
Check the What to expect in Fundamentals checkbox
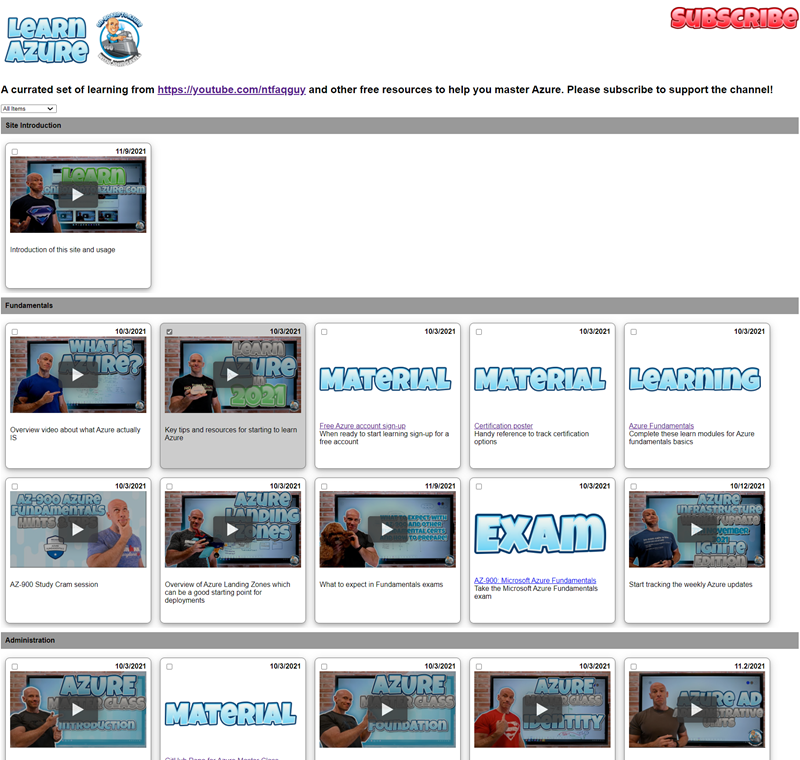pyautogui.click(x=324, y=487)
